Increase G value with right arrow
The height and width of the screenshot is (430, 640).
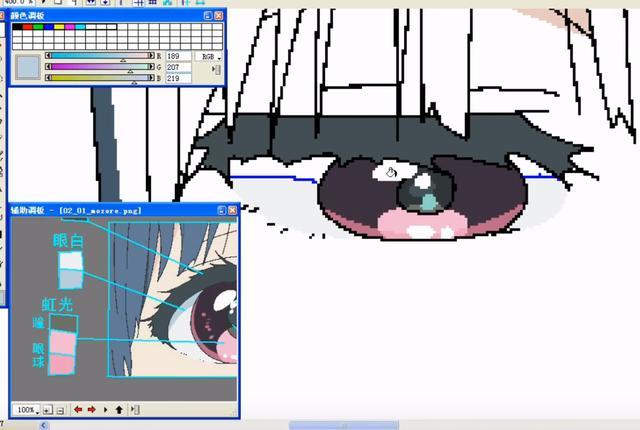coord(152,66)
